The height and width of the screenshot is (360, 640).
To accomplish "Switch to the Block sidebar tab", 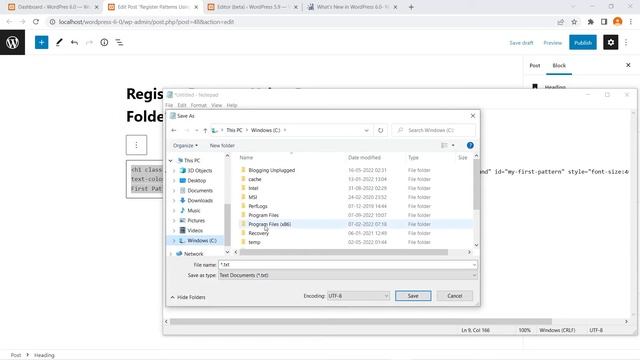I will (x=559, y=65).
